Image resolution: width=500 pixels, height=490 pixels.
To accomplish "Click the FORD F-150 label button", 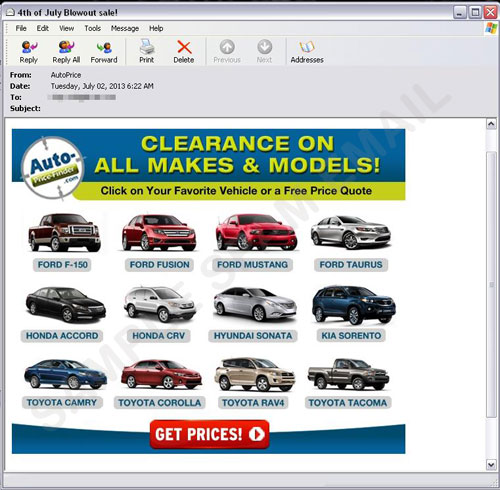I will (x=62, y=265).
